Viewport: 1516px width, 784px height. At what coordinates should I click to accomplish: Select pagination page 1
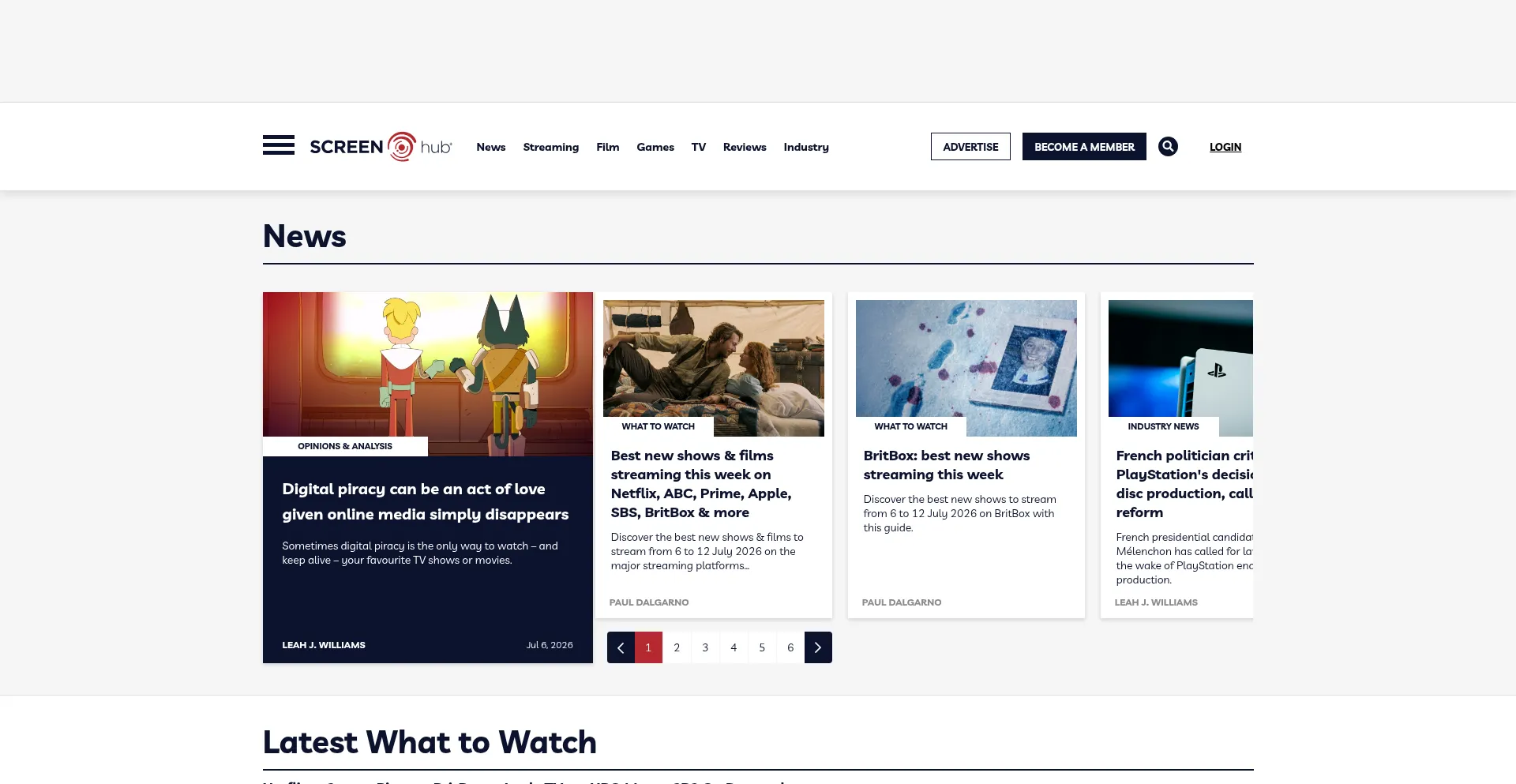pyautogui.click(x=648, y=647)
